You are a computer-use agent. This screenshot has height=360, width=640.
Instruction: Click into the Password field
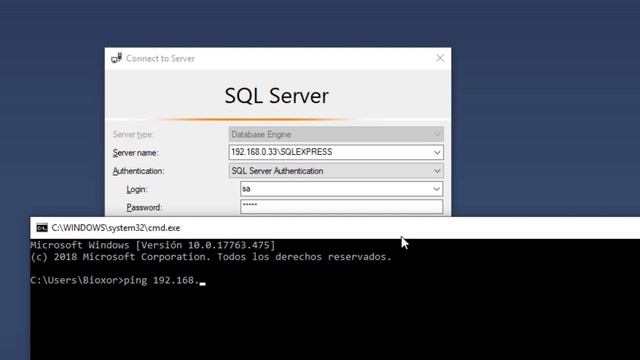(x=342, y=207)
